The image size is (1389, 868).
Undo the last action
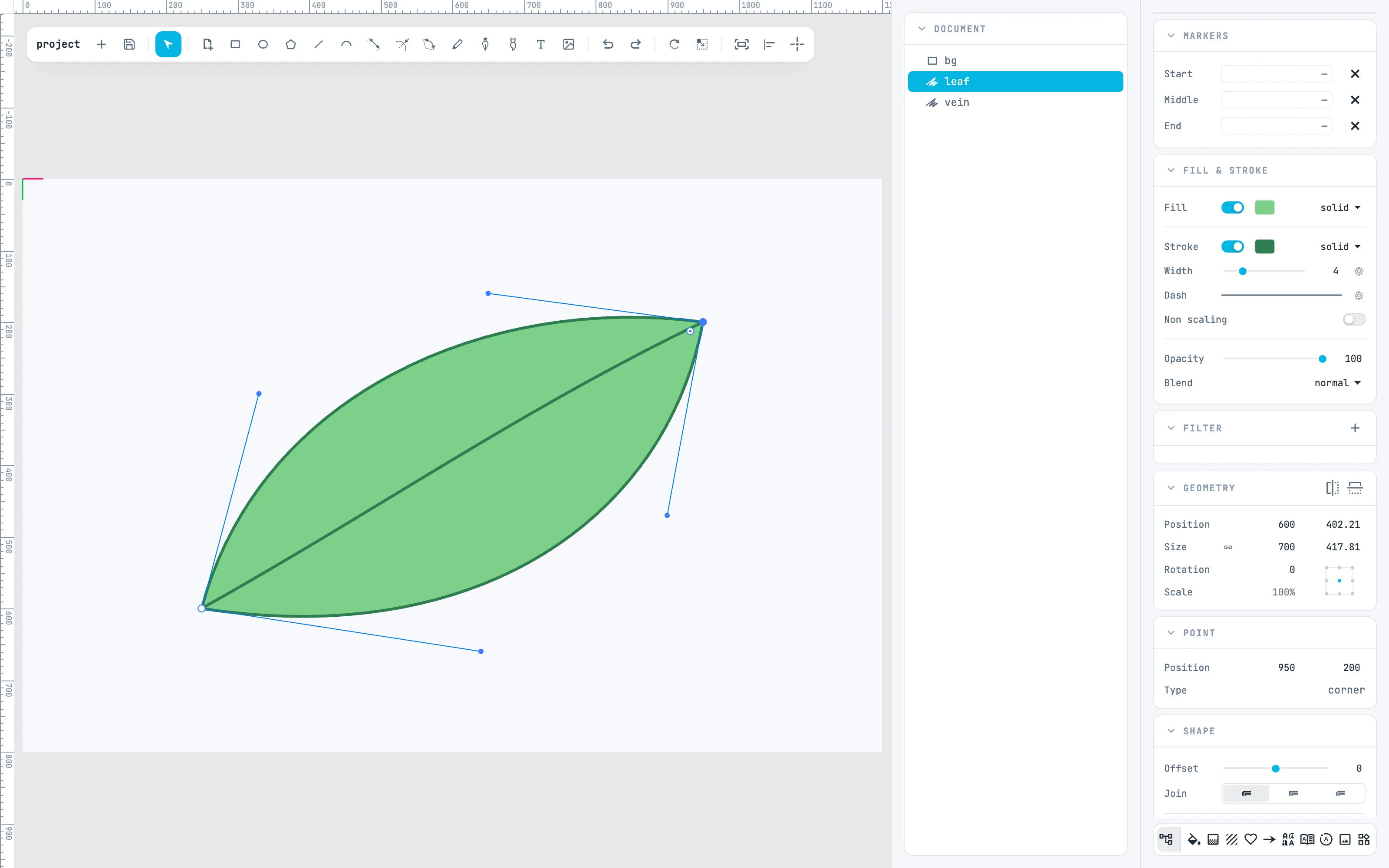(608, 44)
